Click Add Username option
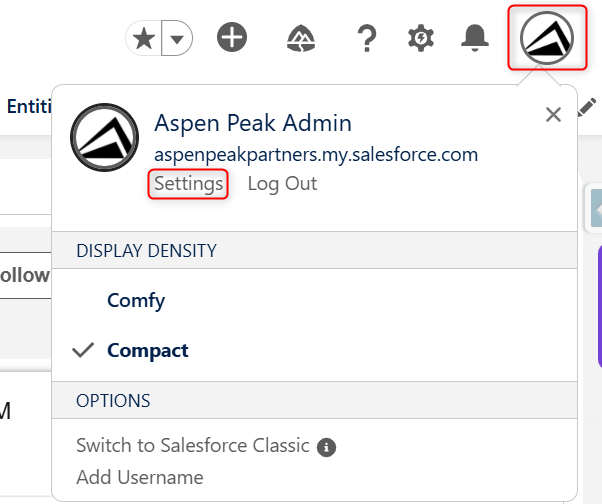Viewport: 602px width, 504px height. coord(140,478)
